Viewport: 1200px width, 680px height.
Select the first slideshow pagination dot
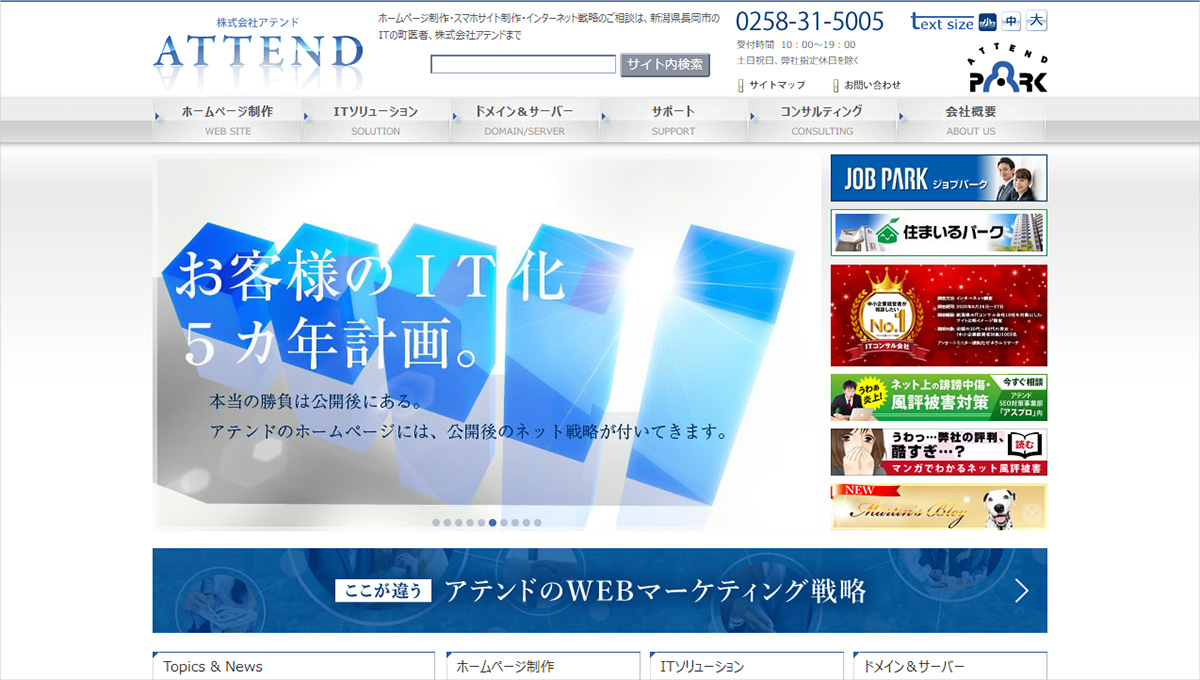click(x=436, y=522)
